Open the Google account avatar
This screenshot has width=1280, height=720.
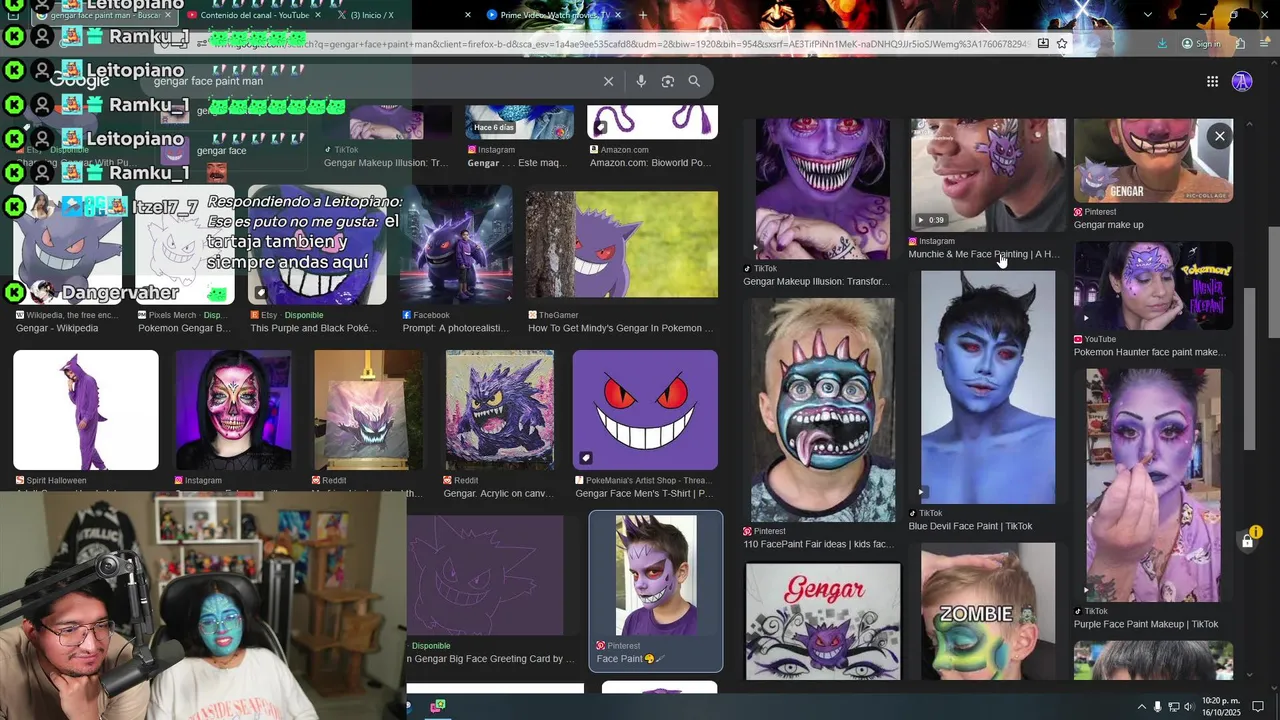(x=1242, y=82)
